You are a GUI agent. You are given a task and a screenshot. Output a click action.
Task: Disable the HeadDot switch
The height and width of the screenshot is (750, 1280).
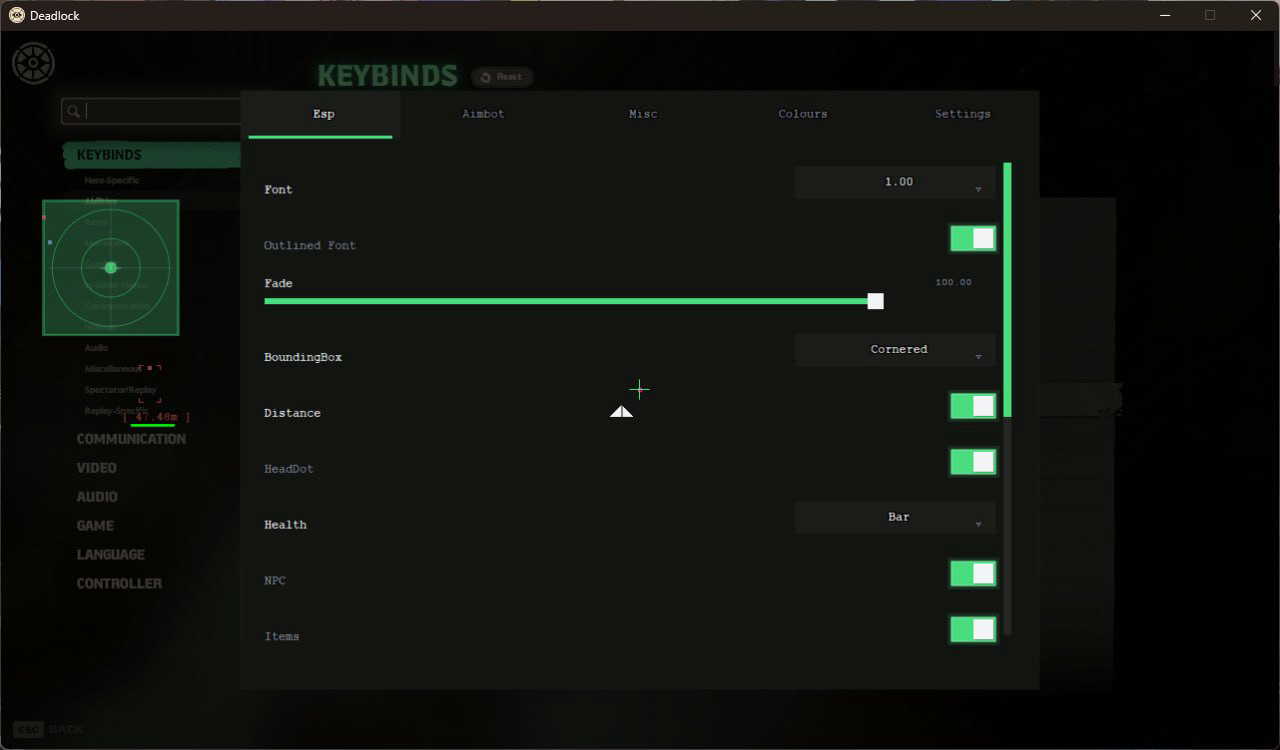[x=973, y=461]
